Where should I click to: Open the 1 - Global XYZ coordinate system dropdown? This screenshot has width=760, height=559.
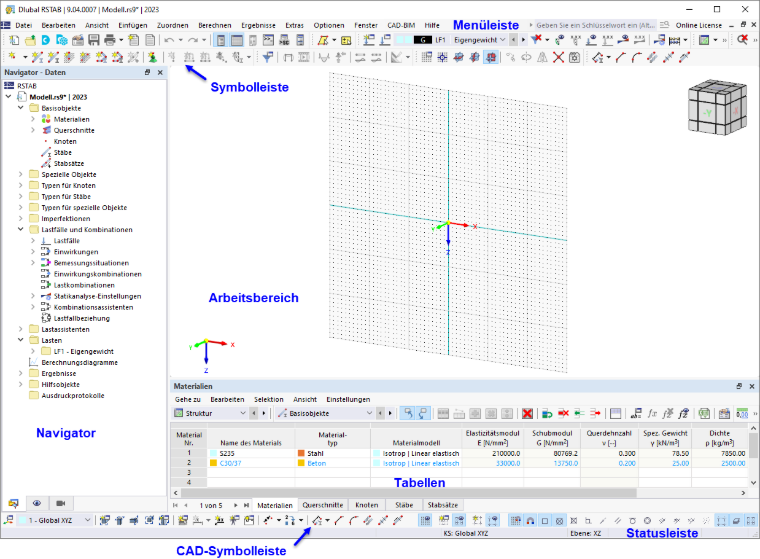click(x=55, y=520)
